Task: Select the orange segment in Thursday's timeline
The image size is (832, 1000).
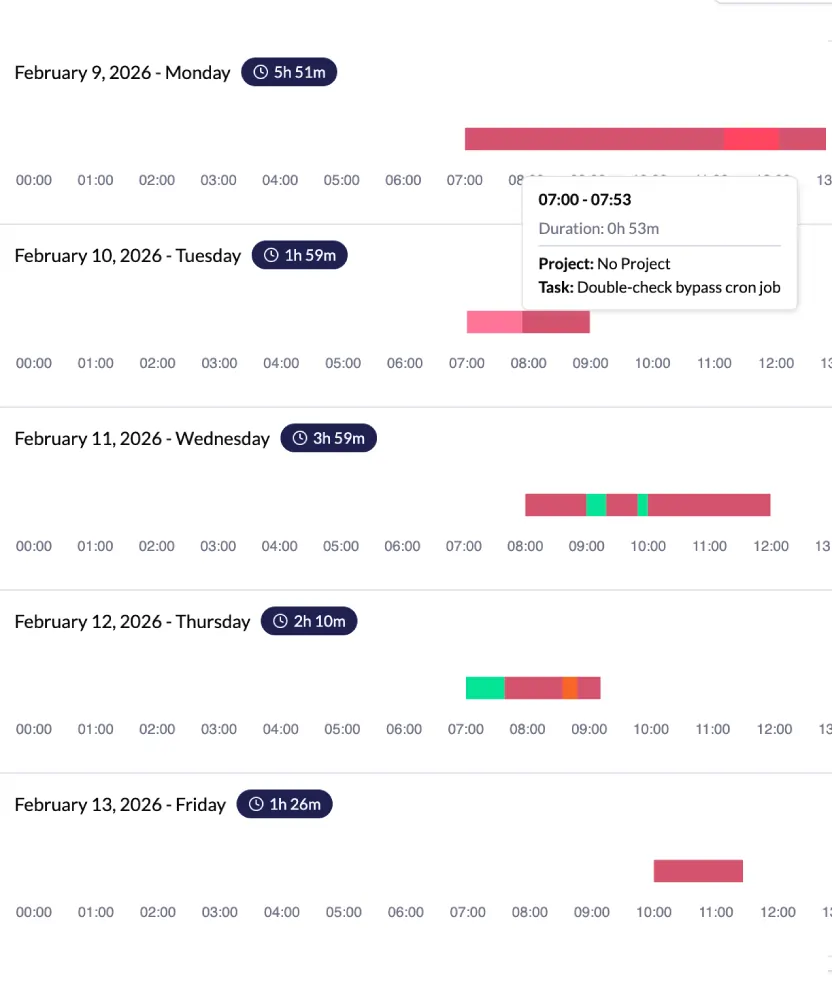Action: point(570,687)
